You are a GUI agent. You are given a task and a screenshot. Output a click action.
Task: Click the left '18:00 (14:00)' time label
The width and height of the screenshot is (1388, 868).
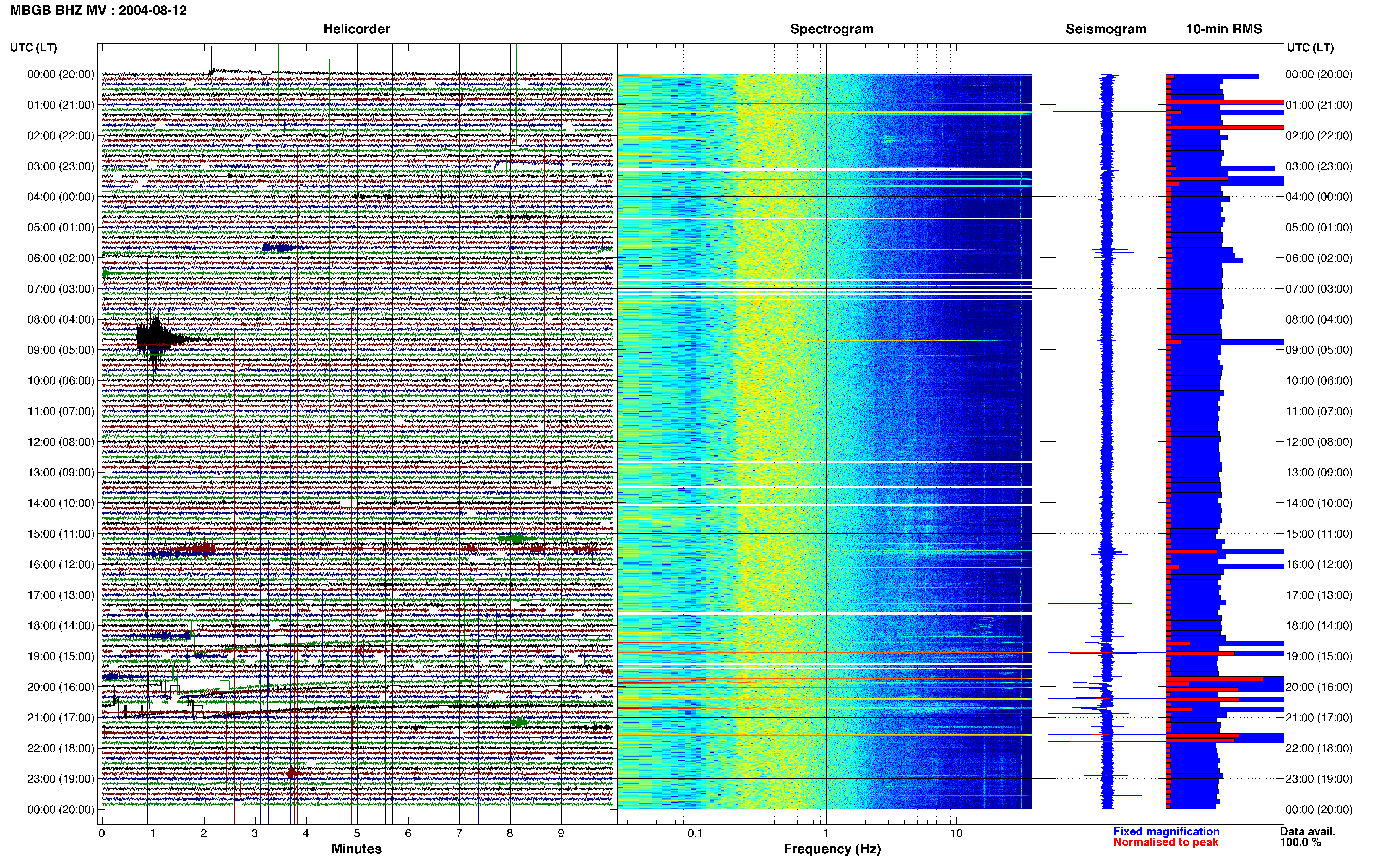(61, 626)
